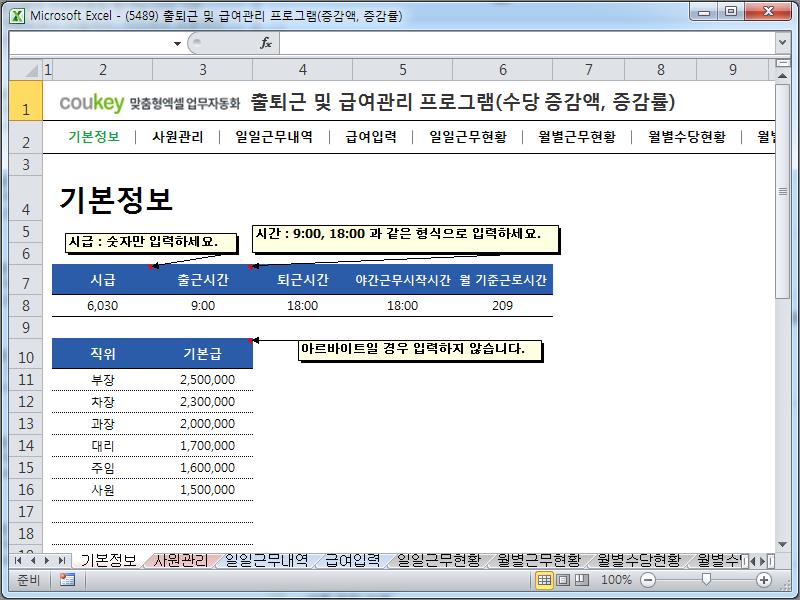The image size is (800, 600).
Task: Jump to the first sheet tab with the arrow
Action: pos(18,560)
